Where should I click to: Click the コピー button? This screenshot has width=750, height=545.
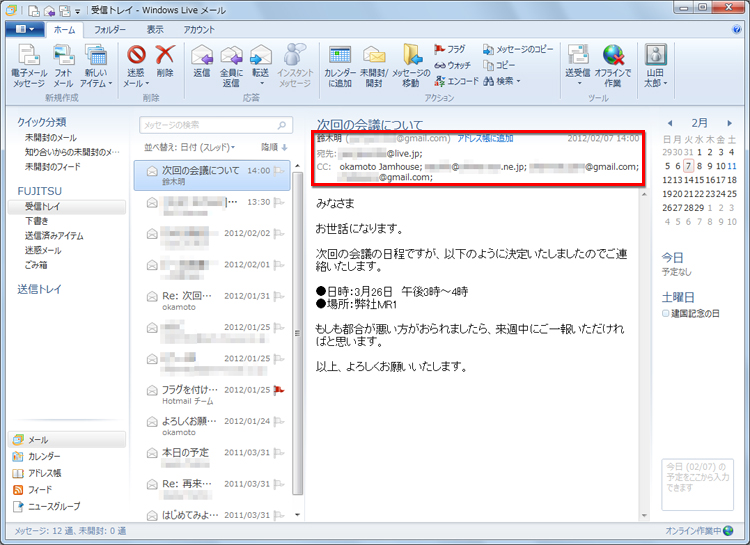499,65
